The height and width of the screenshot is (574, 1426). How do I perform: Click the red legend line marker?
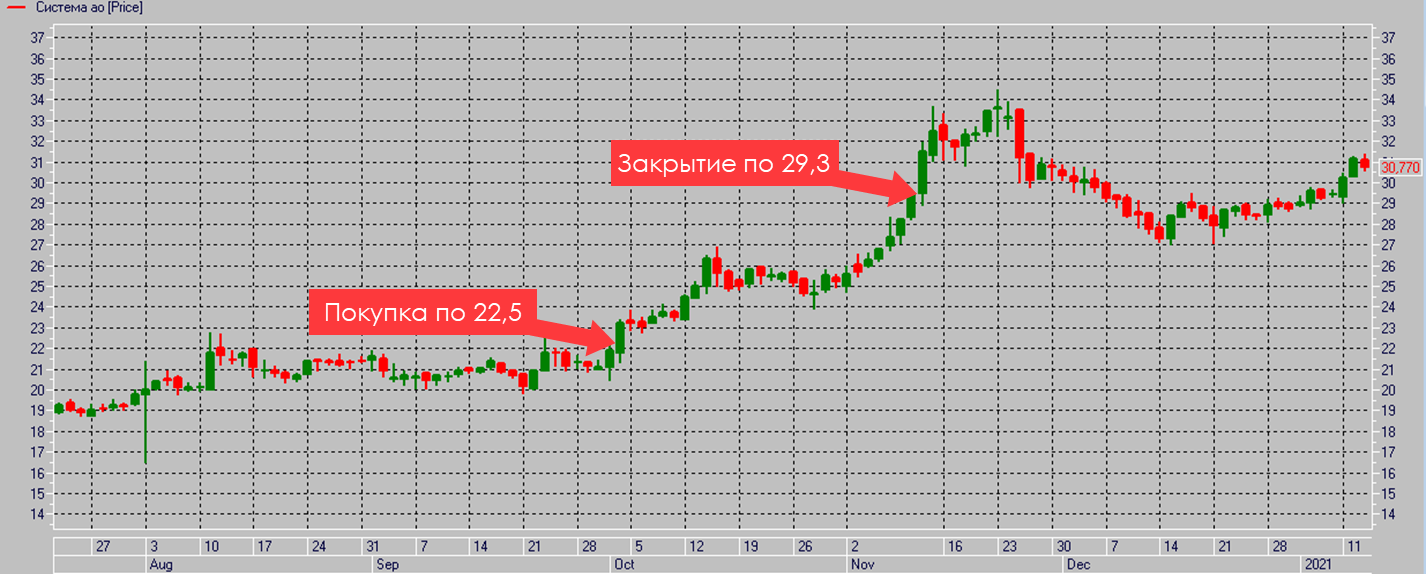15,7
